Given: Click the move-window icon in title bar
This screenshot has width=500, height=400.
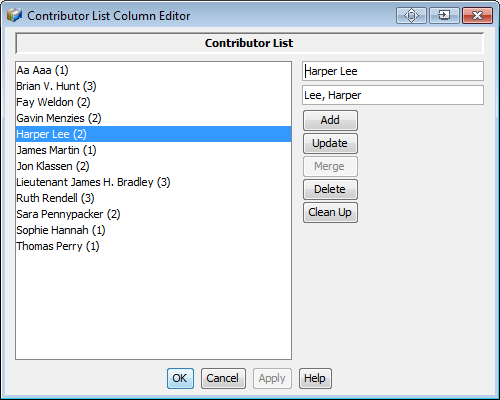Looking at the screenshot, I should click(x=411, y=15).
